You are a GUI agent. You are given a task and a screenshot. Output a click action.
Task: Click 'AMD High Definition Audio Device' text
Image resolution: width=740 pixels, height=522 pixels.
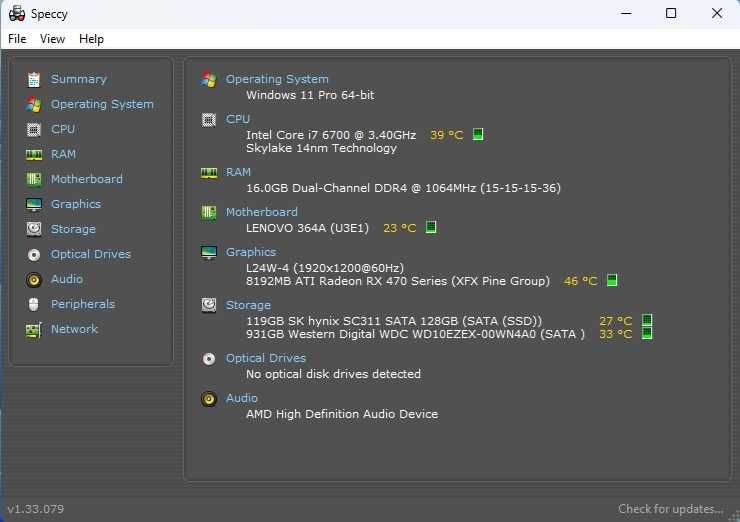point(342,414)
